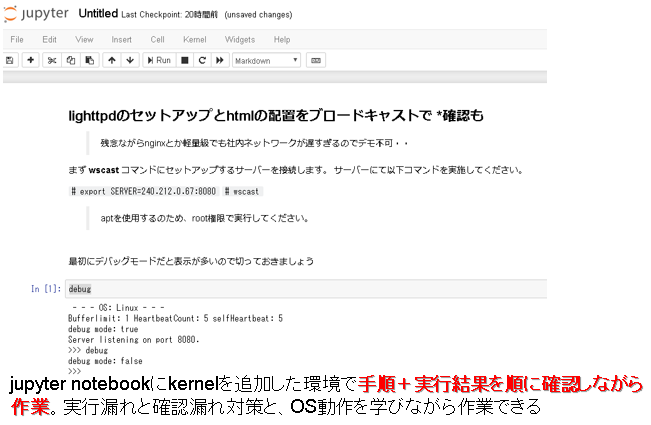Viewport: 651px width, 425px height.
Task: Restart kernel and run all fast-forward icon
Action: click(x=220, y=61)
